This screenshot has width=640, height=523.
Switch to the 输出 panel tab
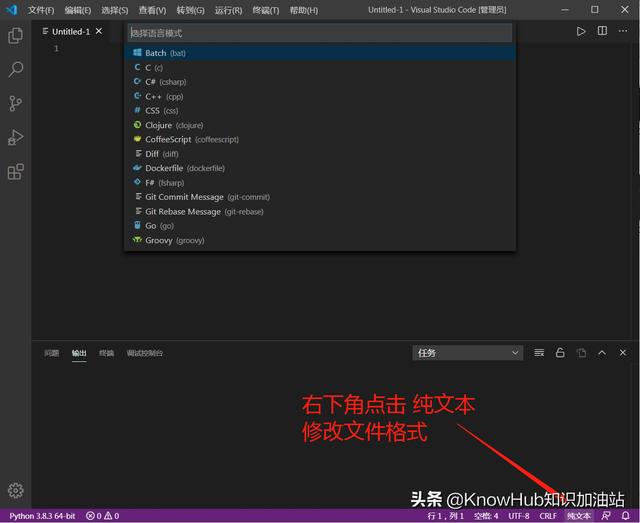(79, 353)
